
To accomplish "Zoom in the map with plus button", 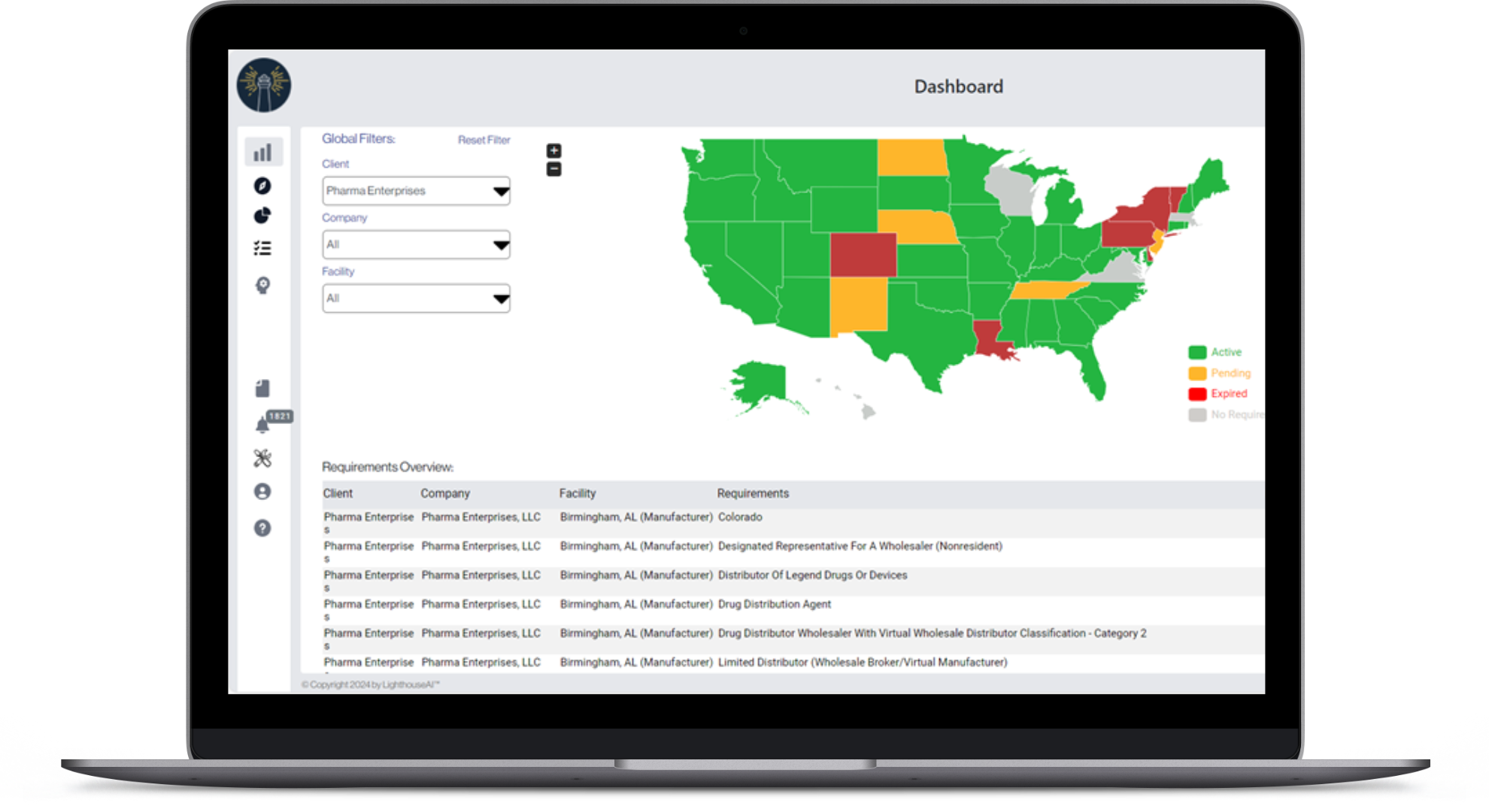I will pyautogui.click(x=554, y=150).
